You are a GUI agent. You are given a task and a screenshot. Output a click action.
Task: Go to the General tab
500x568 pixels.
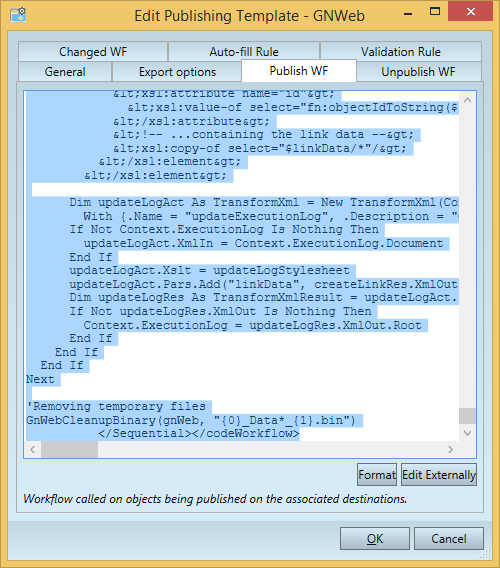[x=65, y=71]
